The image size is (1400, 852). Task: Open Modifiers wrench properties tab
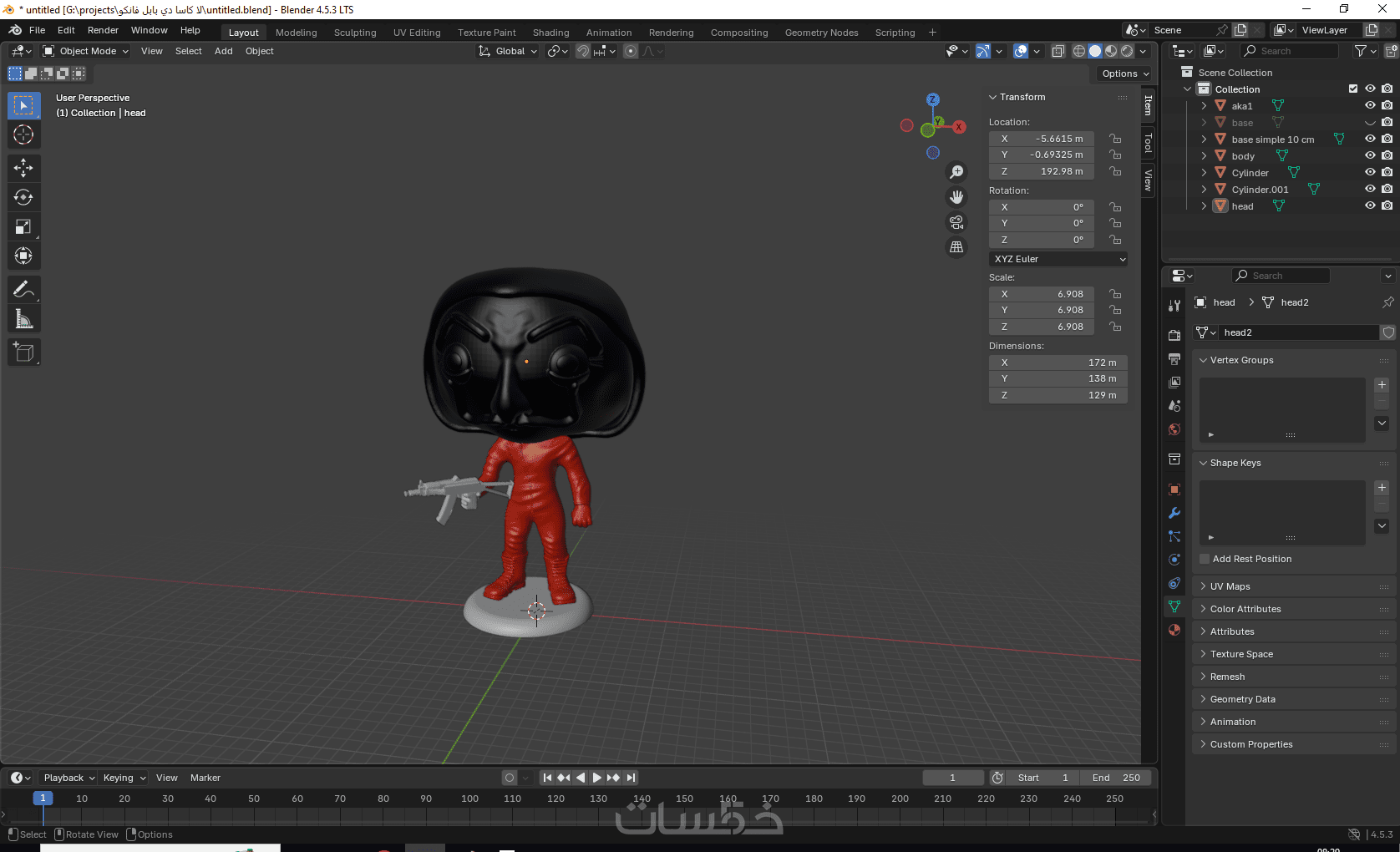tap(1174, 513)
